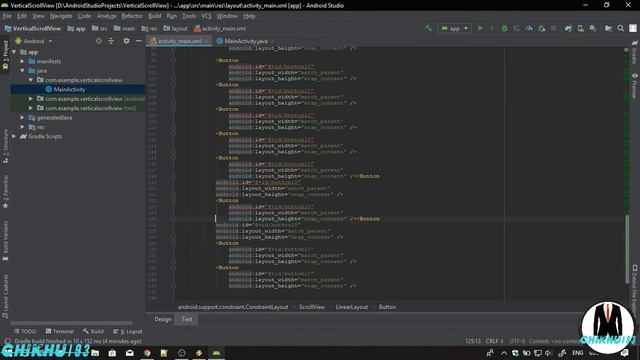The width and height of the screenshot is (640, 360).
Task: Click the volume speaker icon in system tray
Action: point(548,353)
